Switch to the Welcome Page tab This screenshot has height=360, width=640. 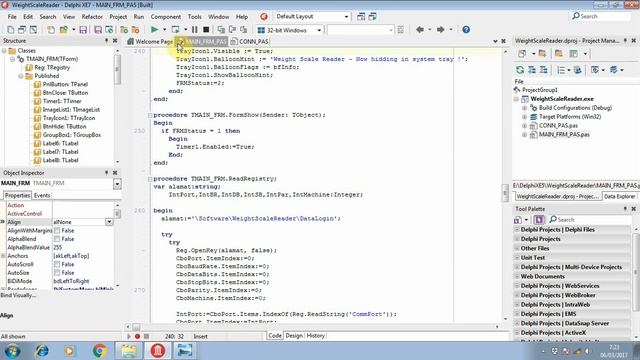coord(150,41)
